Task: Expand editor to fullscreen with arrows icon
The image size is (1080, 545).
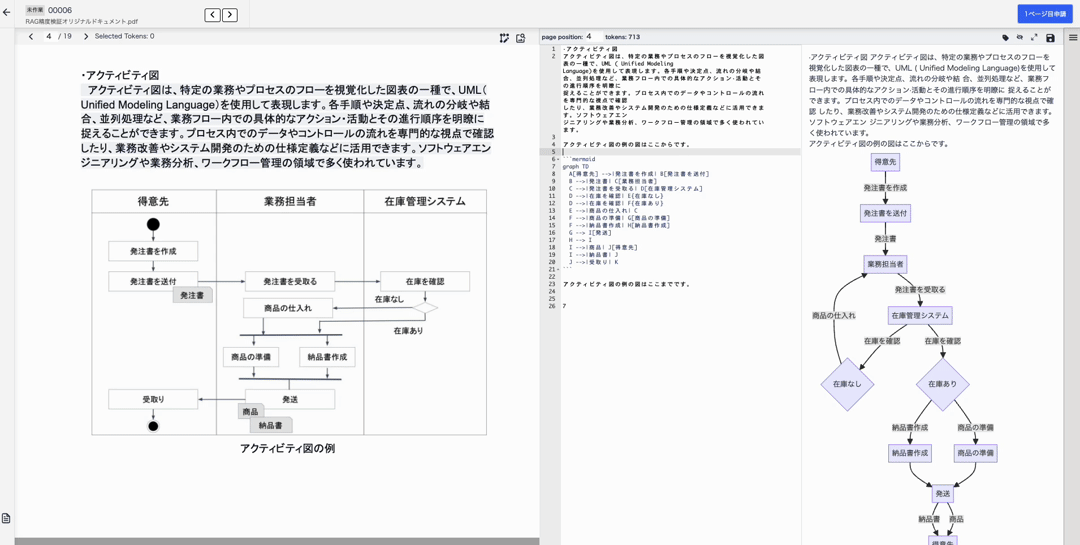Action: coord(1034,38)
